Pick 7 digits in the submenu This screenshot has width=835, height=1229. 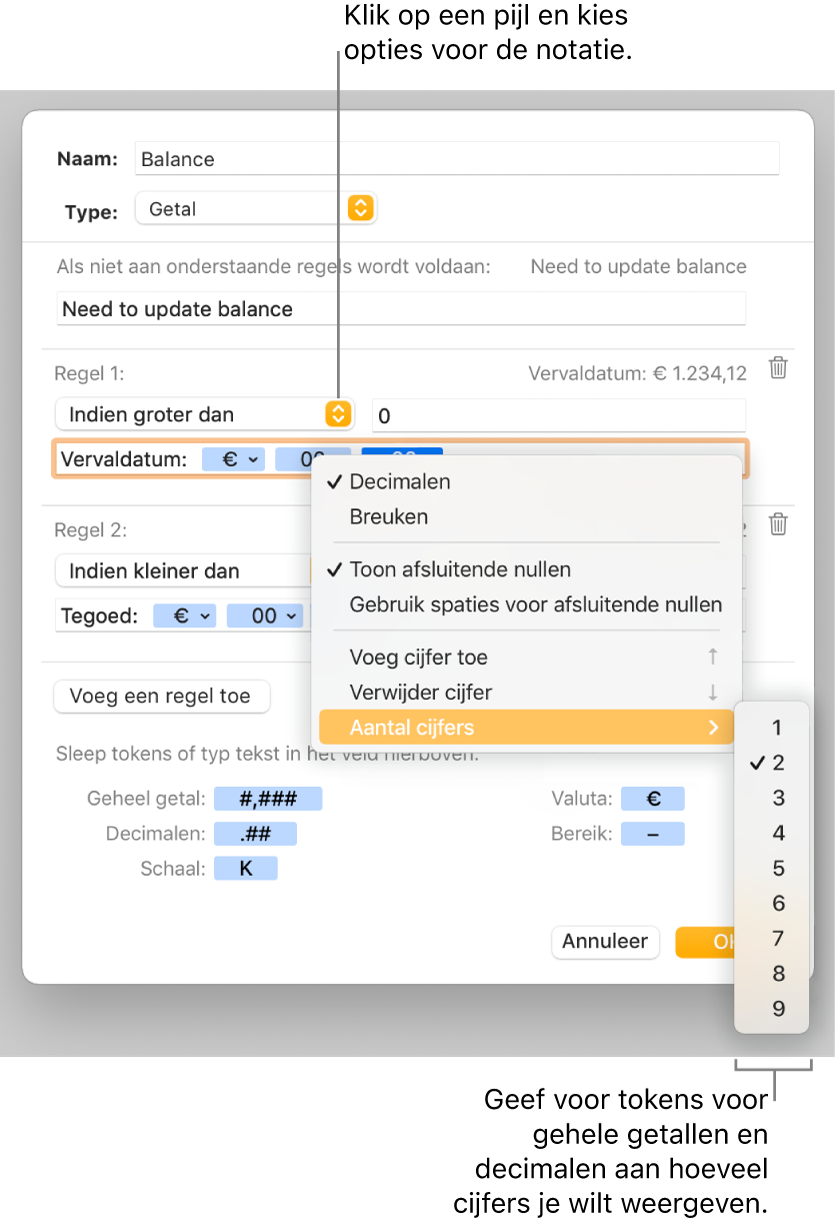777,938
